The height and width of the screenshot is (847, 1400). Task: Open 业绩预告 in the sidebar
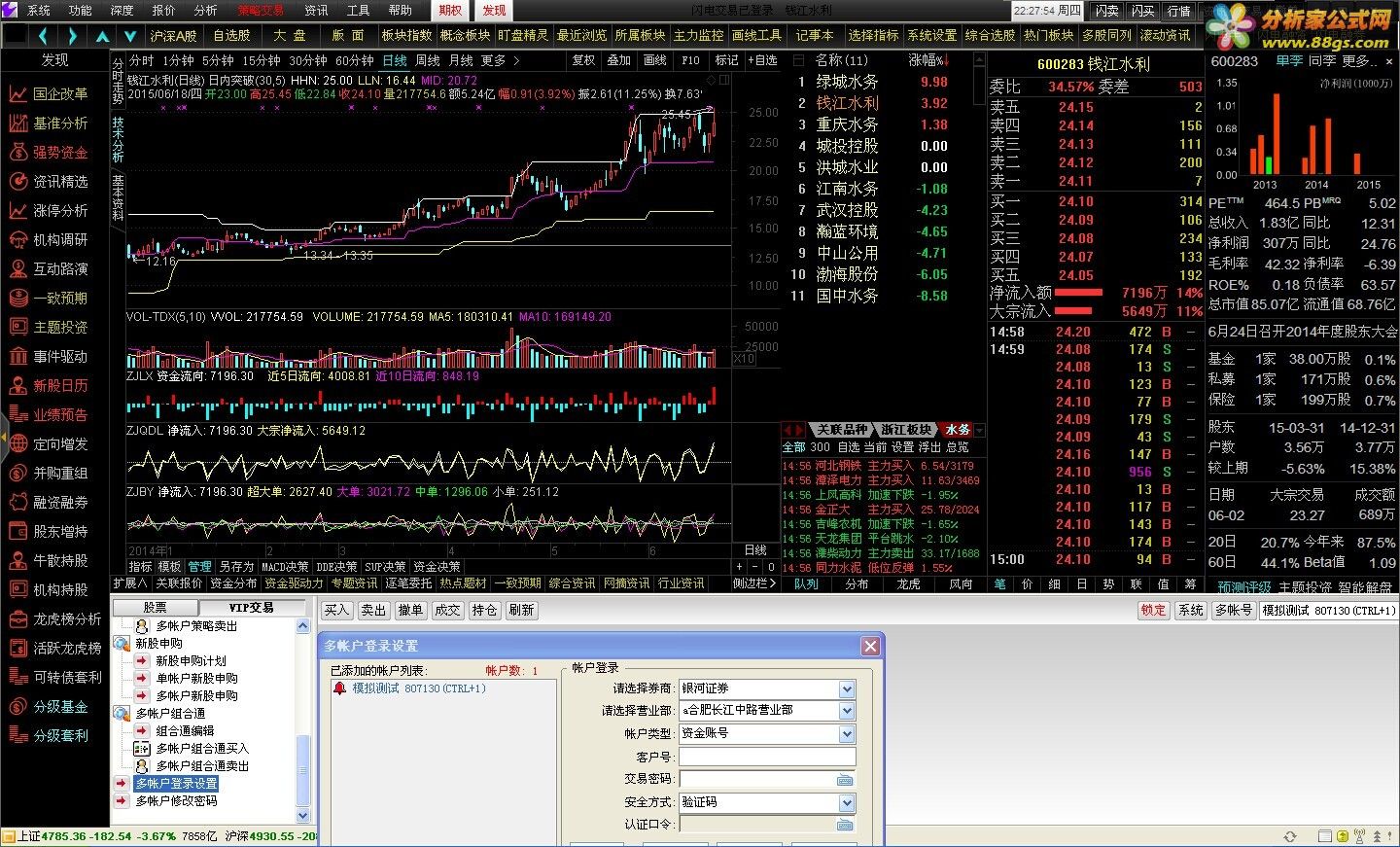click(60, 415)
